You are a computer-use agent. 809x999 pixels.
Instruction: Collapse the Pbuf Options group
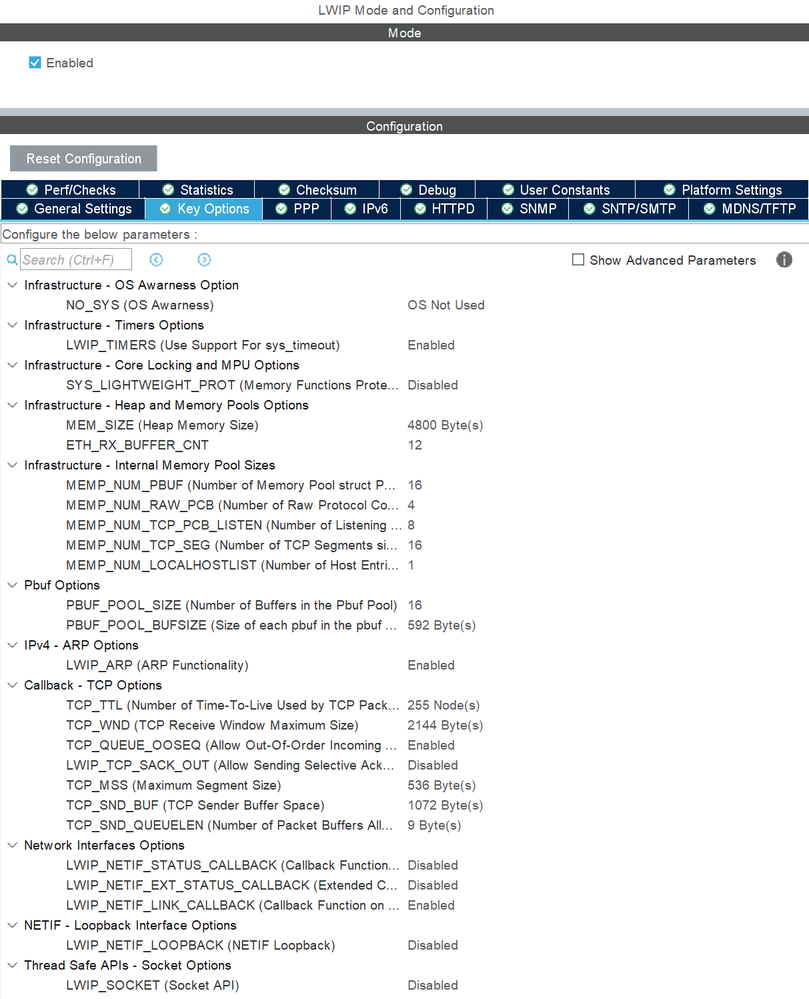(x=12, y=585)
